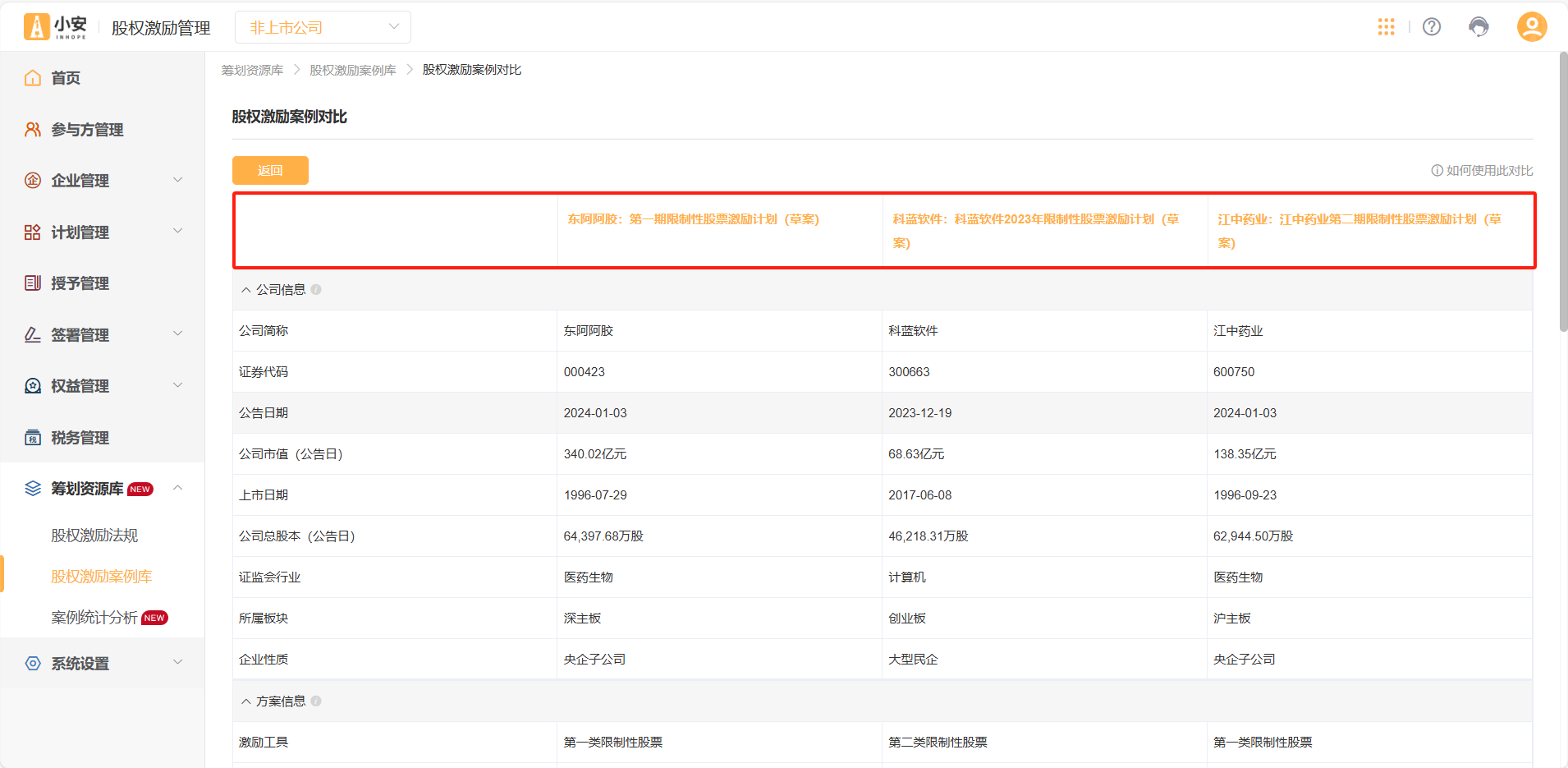The height and width of the screenshot is (768, 1568).
Task: Click the 系统设置 gear icon
Action: 33,664
